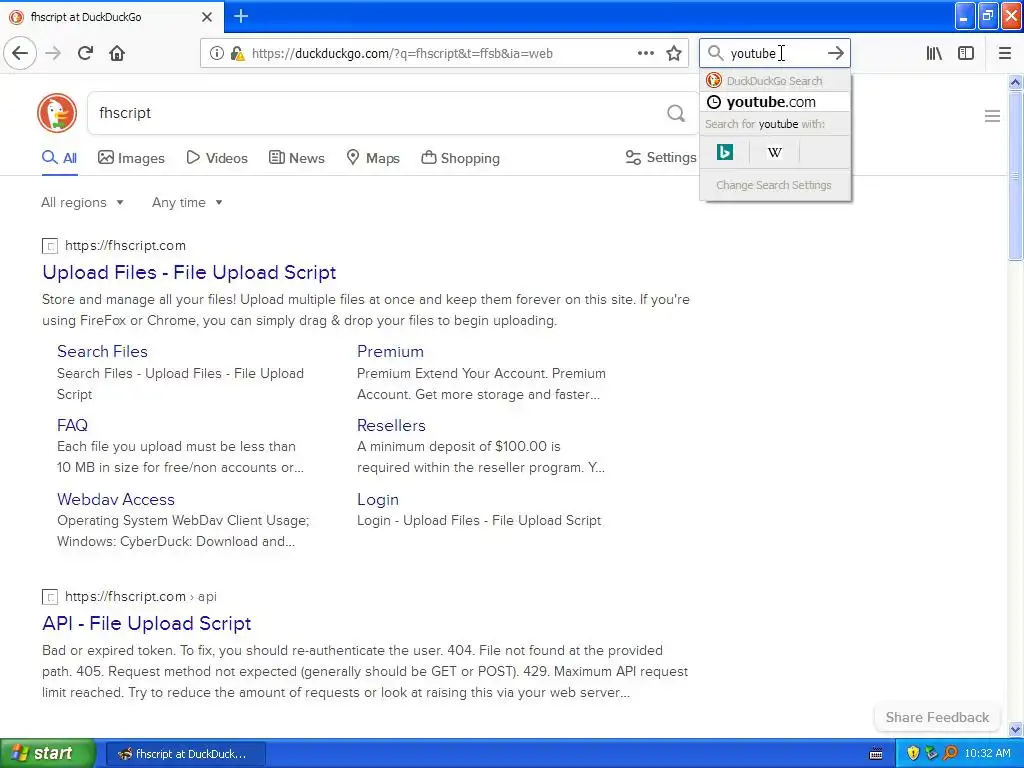Click Change Search Settings
1024x768 pixels.
(x=774, y=185)
